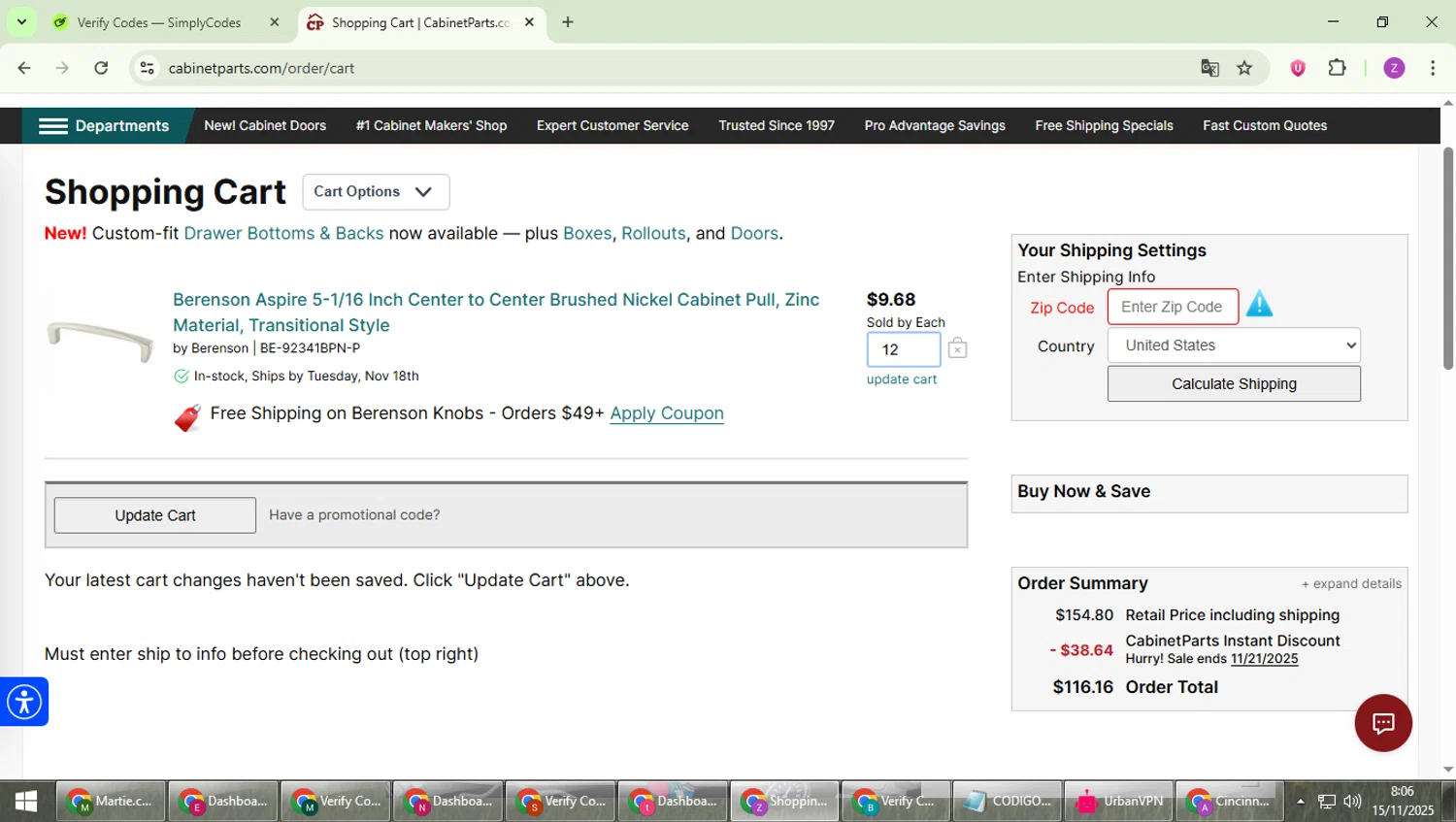The height and width of the screenshot is (822, 1456).
Task: Click Have a promotional code? text
Action: click(354, 515)
